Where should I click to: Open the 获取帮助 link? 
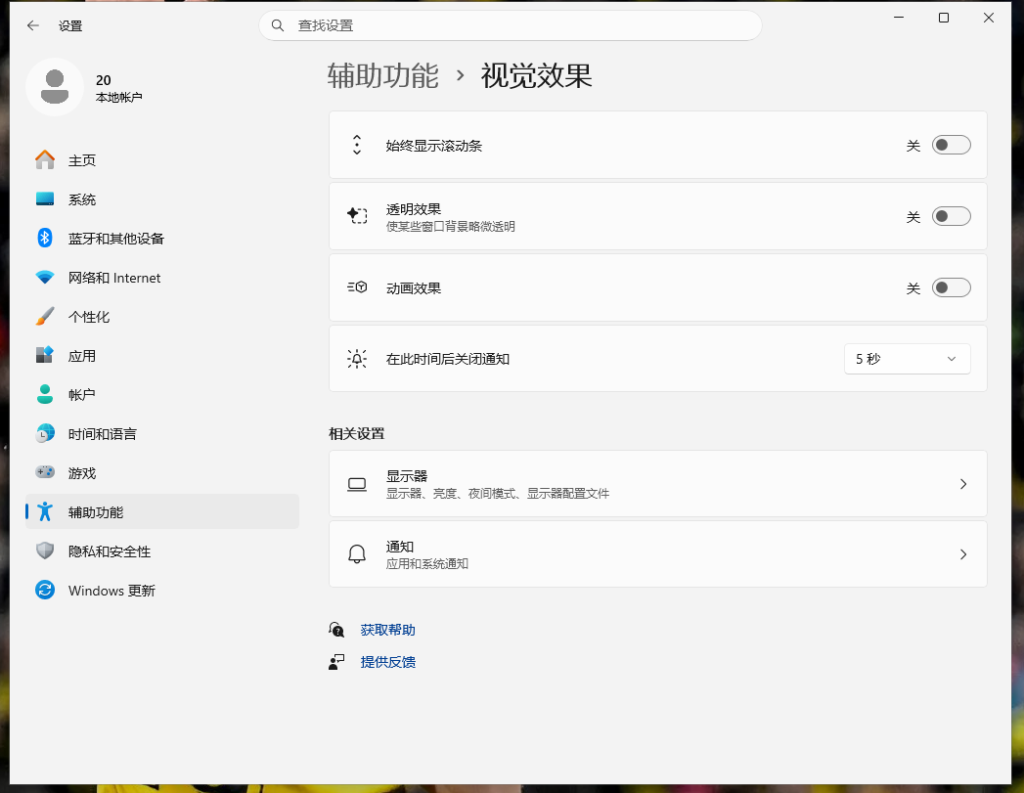coord(388,630)
